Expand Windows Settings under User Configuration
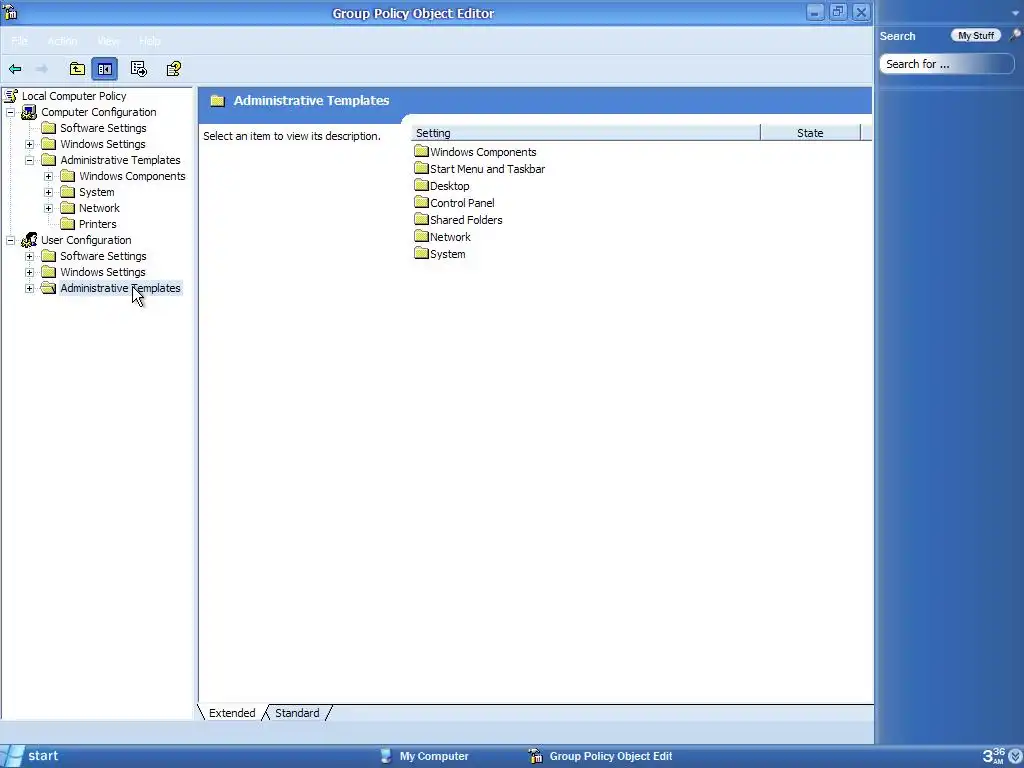 click(x=29, y=272)
